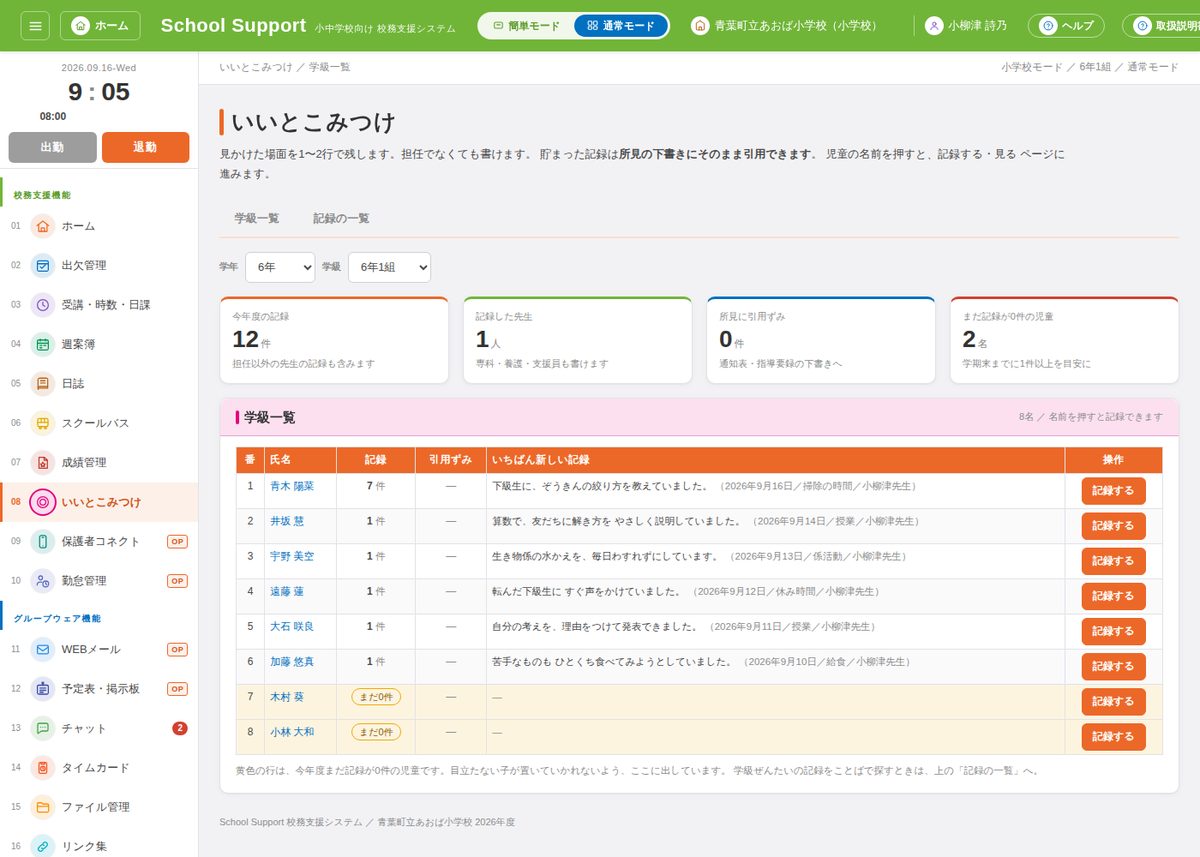Open the ファイル管理 folder icon
The width and height of the screenshot is (1200, 857).
pyautogui.click(x=43, y=807)
